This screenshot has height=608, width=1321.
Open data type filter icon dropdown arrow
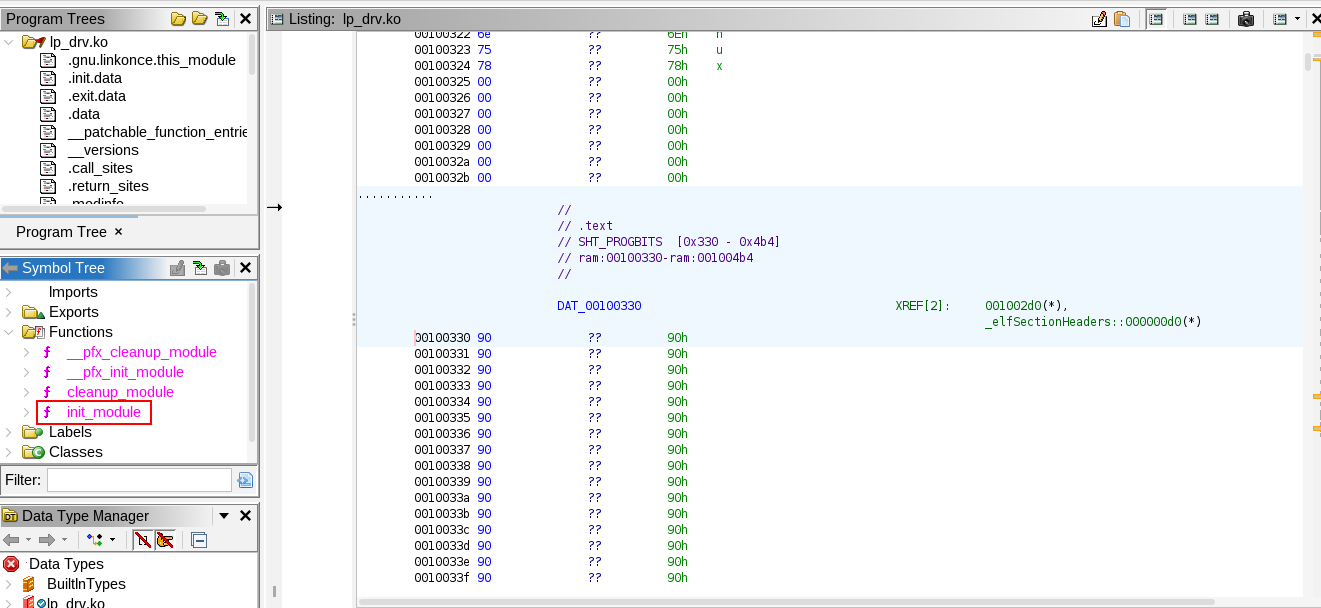[x=111, y=540]
